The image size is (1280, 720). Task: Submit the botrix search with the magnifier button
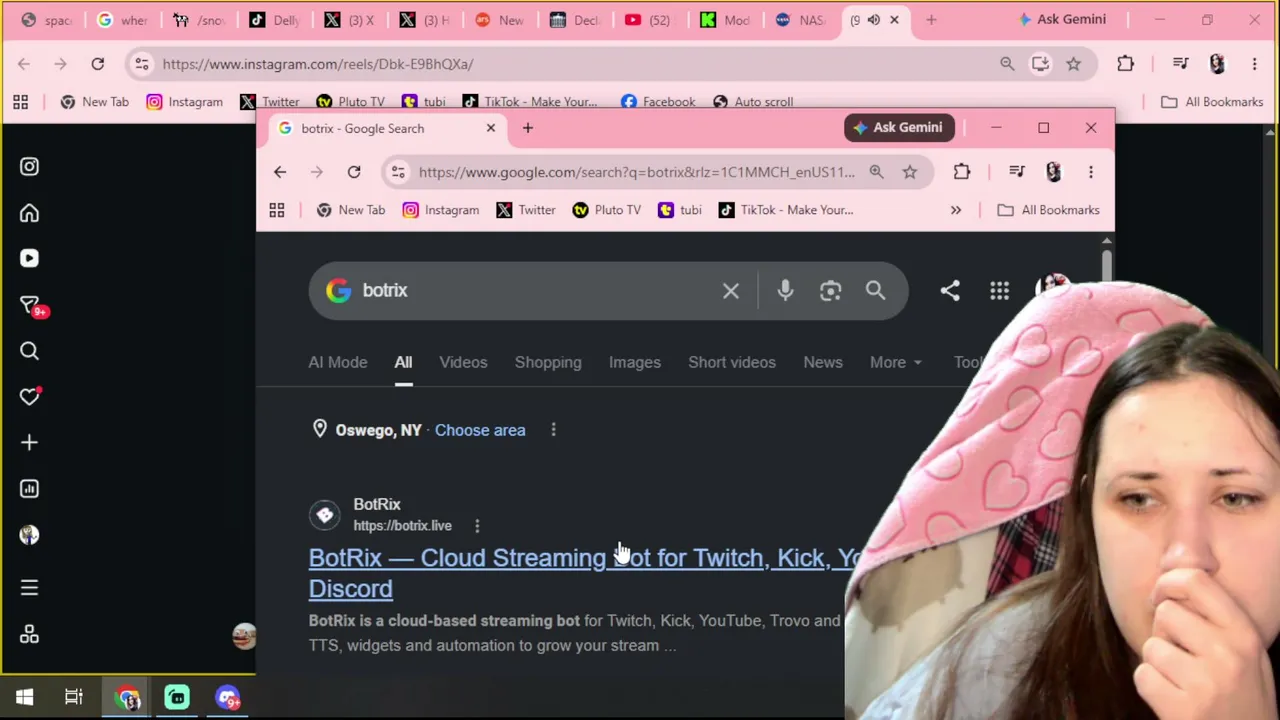point(875,290)
